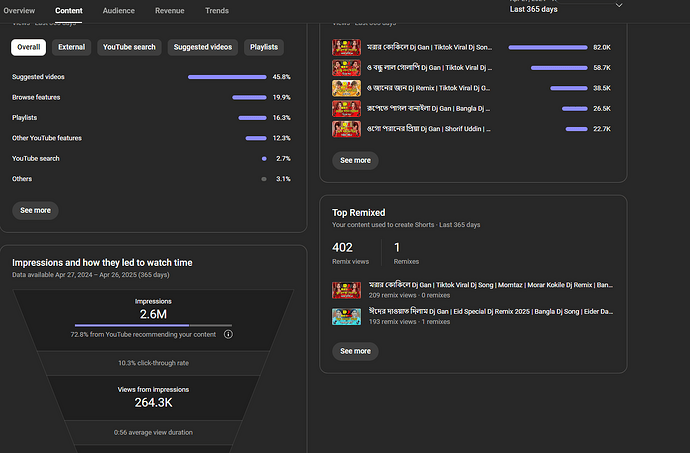Screen dimensions: 690x453
Task: Open thumbnail of Eid Special Dj Remix video
Action: (x=346, y=317)
